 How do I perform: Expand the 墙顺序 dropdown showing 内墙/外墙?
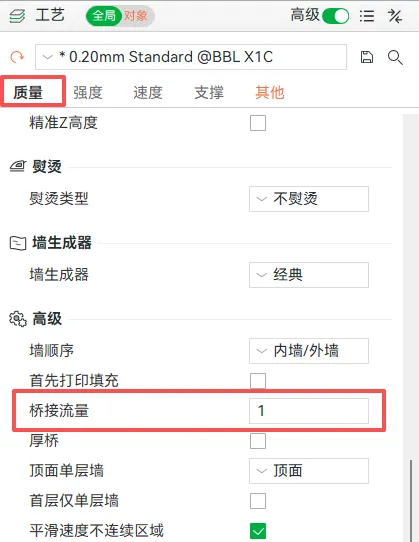pyautogui.click(x=309, y=351)
